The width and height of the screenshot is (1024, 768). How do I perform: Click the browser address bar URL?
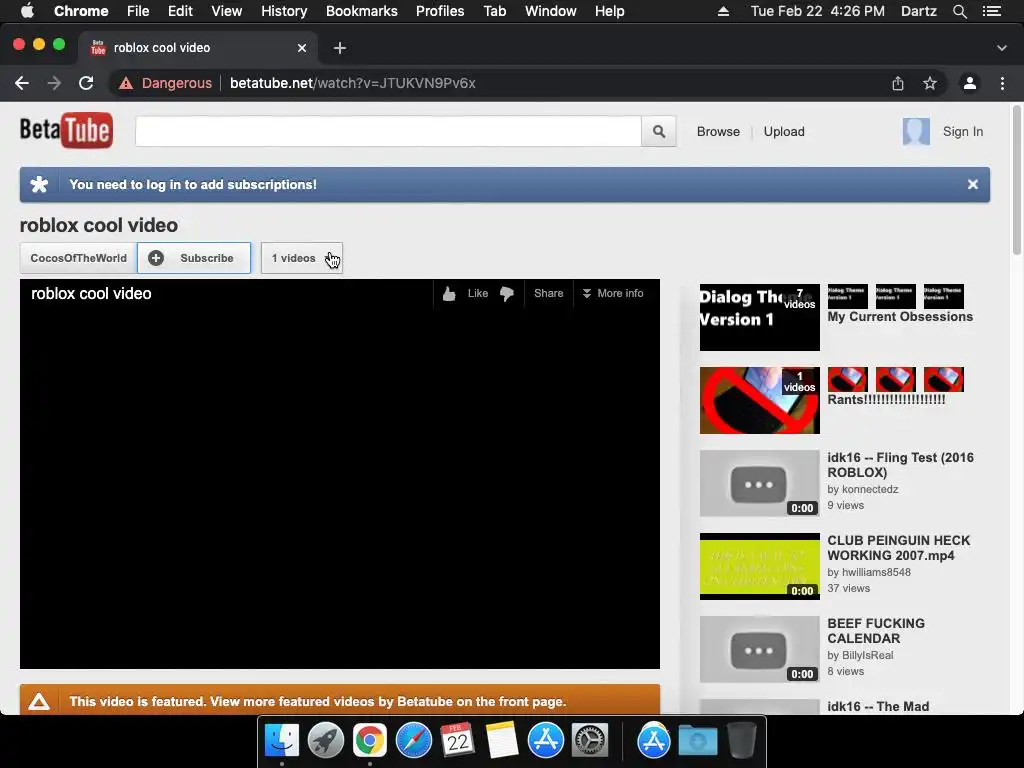(x=353, y=83)
